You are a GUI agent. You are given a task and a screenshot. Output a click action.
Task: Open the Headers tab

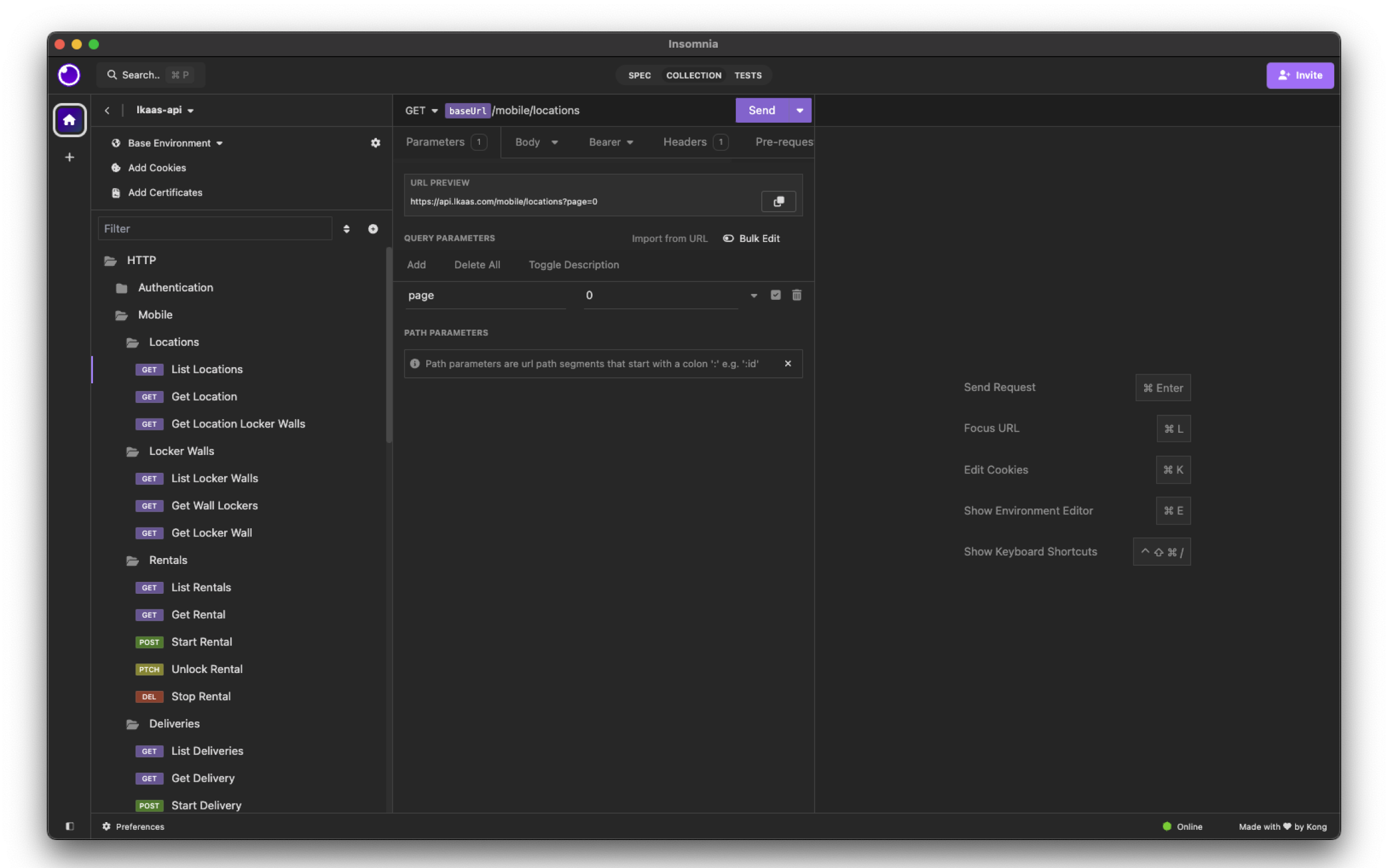695,142
